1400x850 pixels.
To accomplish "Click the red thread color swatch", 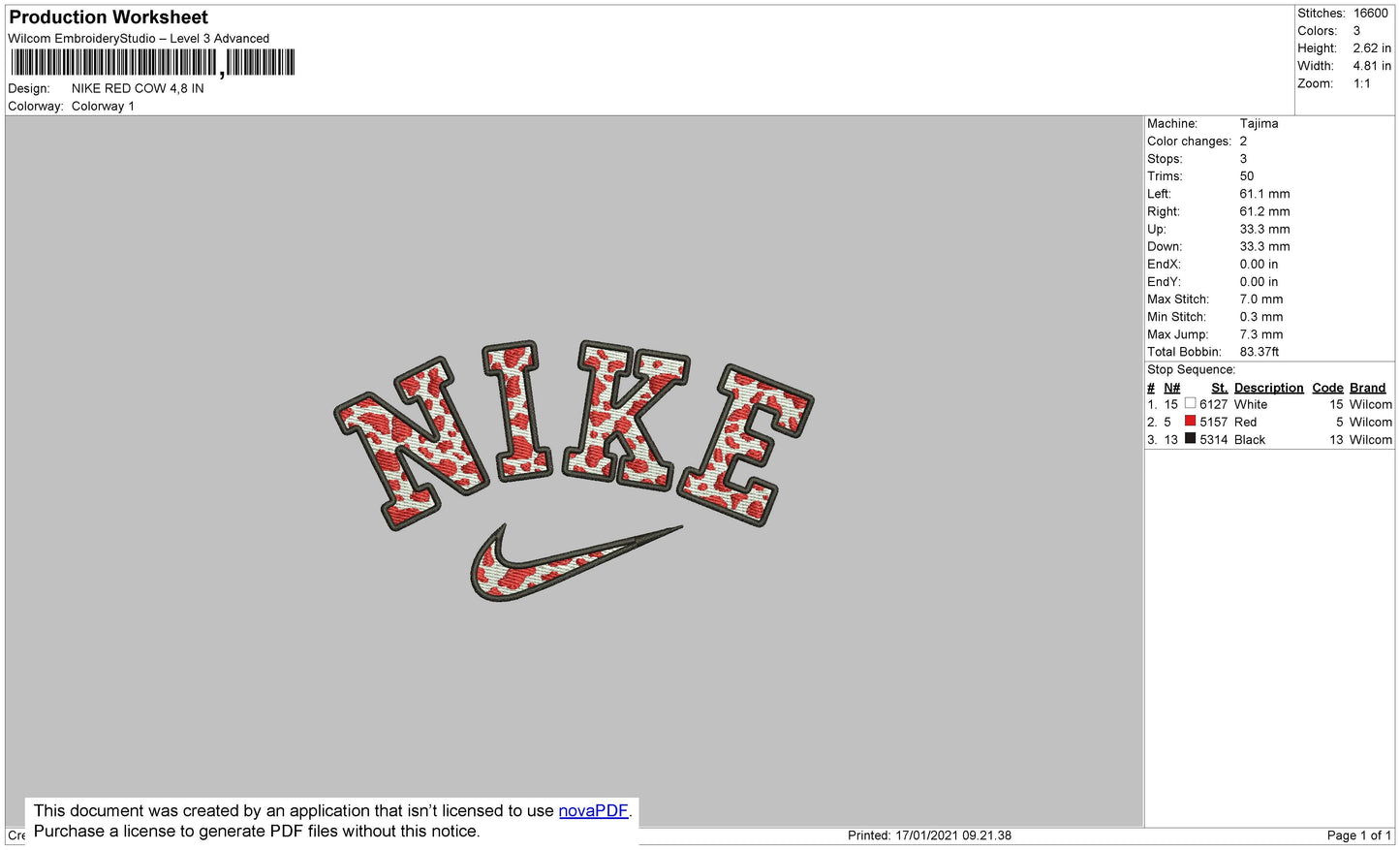I will (1190, 422).
